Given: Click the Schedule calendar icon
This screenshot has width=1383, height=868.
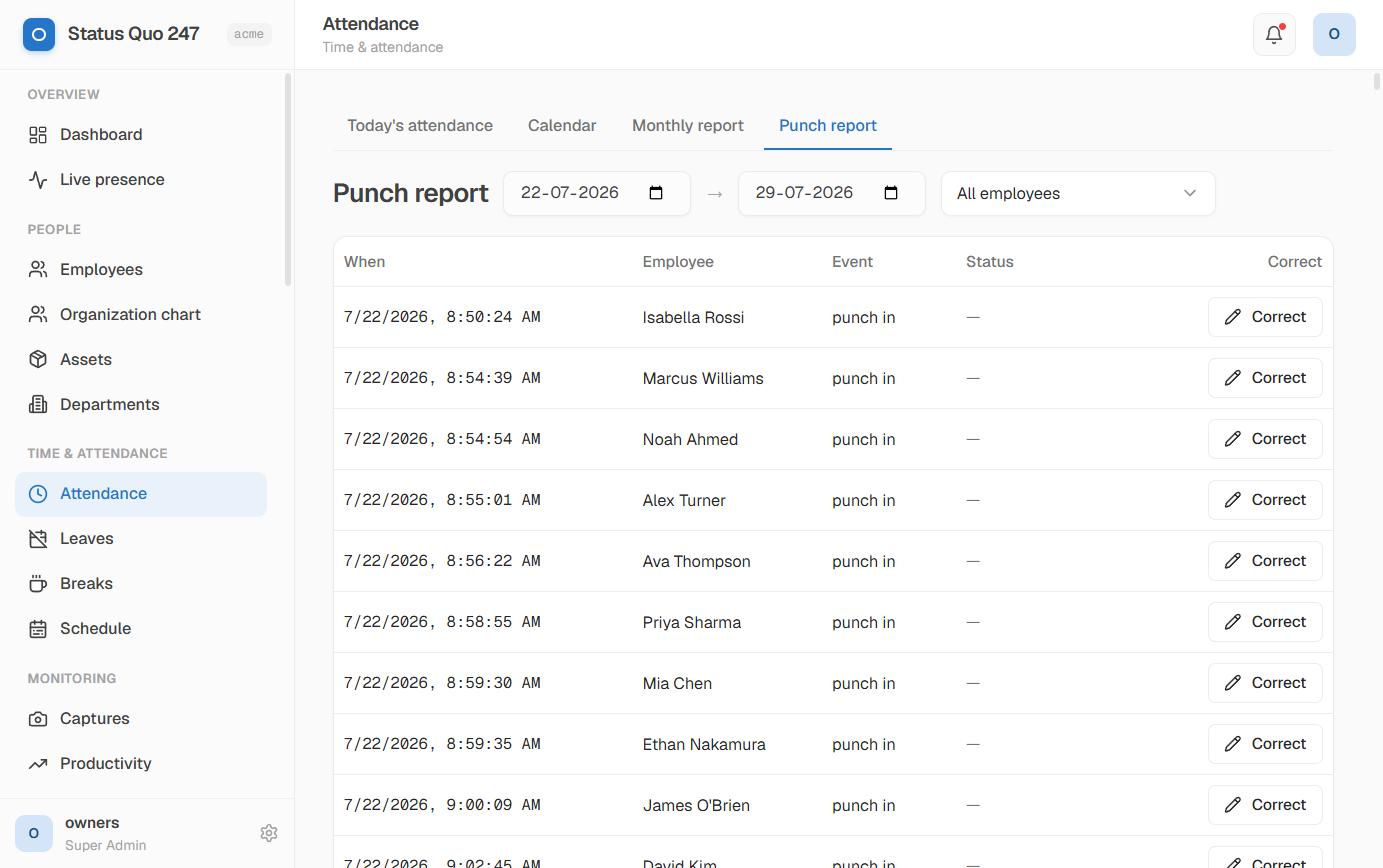Looking at the screenshot, I should point(38,629).
